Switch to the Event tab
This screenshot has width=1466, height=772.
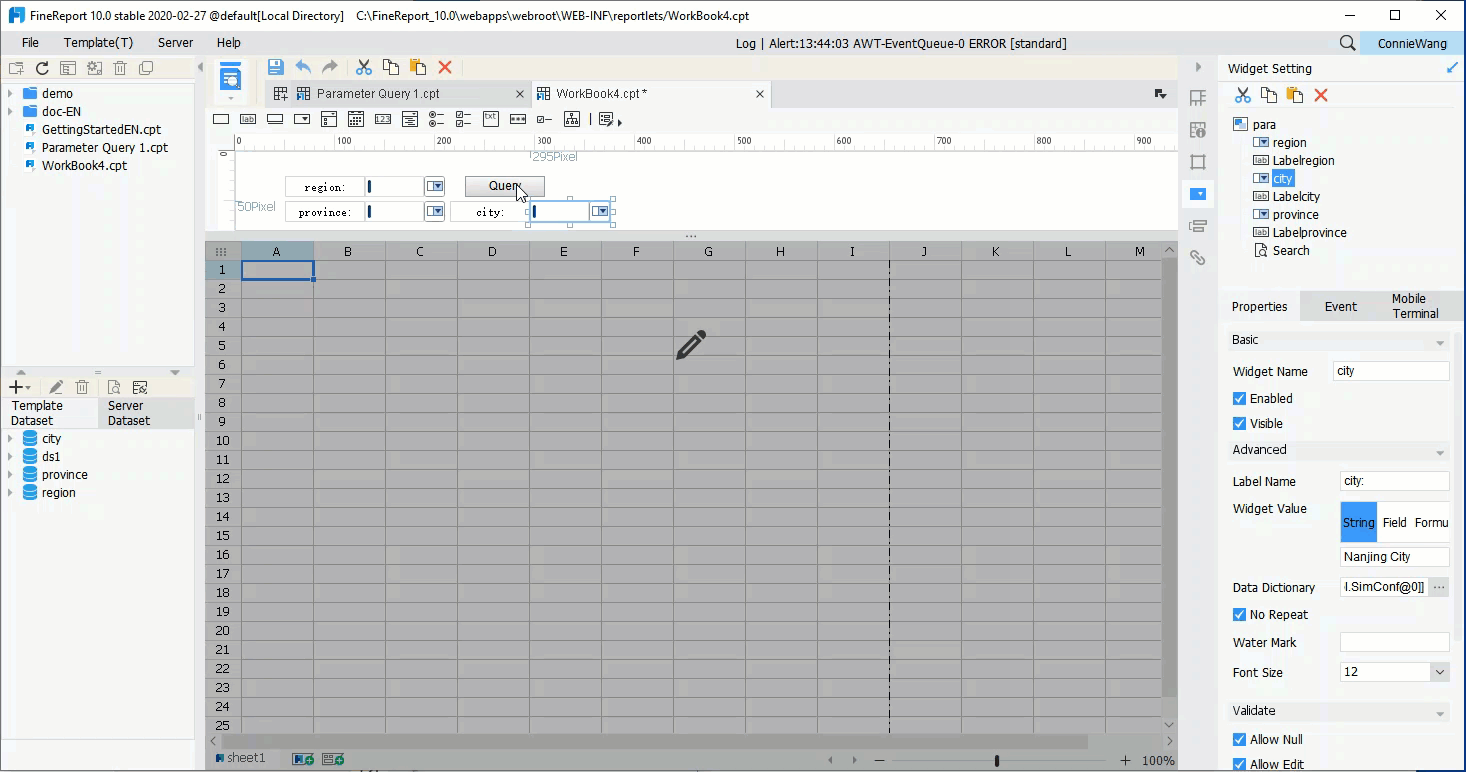coord(1340,306)
